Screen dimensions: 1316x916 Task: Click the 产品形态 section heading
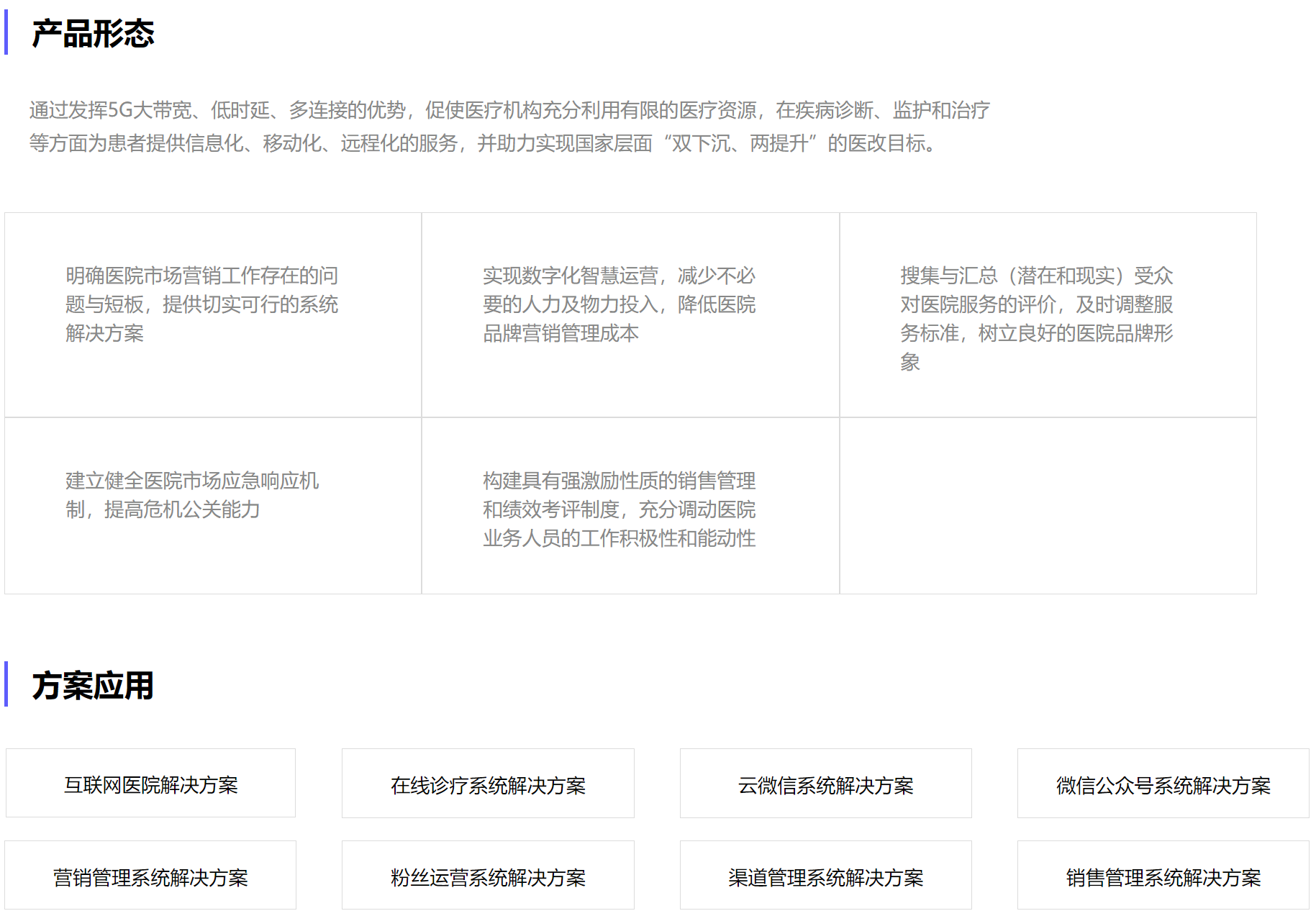tap(94, 34)
